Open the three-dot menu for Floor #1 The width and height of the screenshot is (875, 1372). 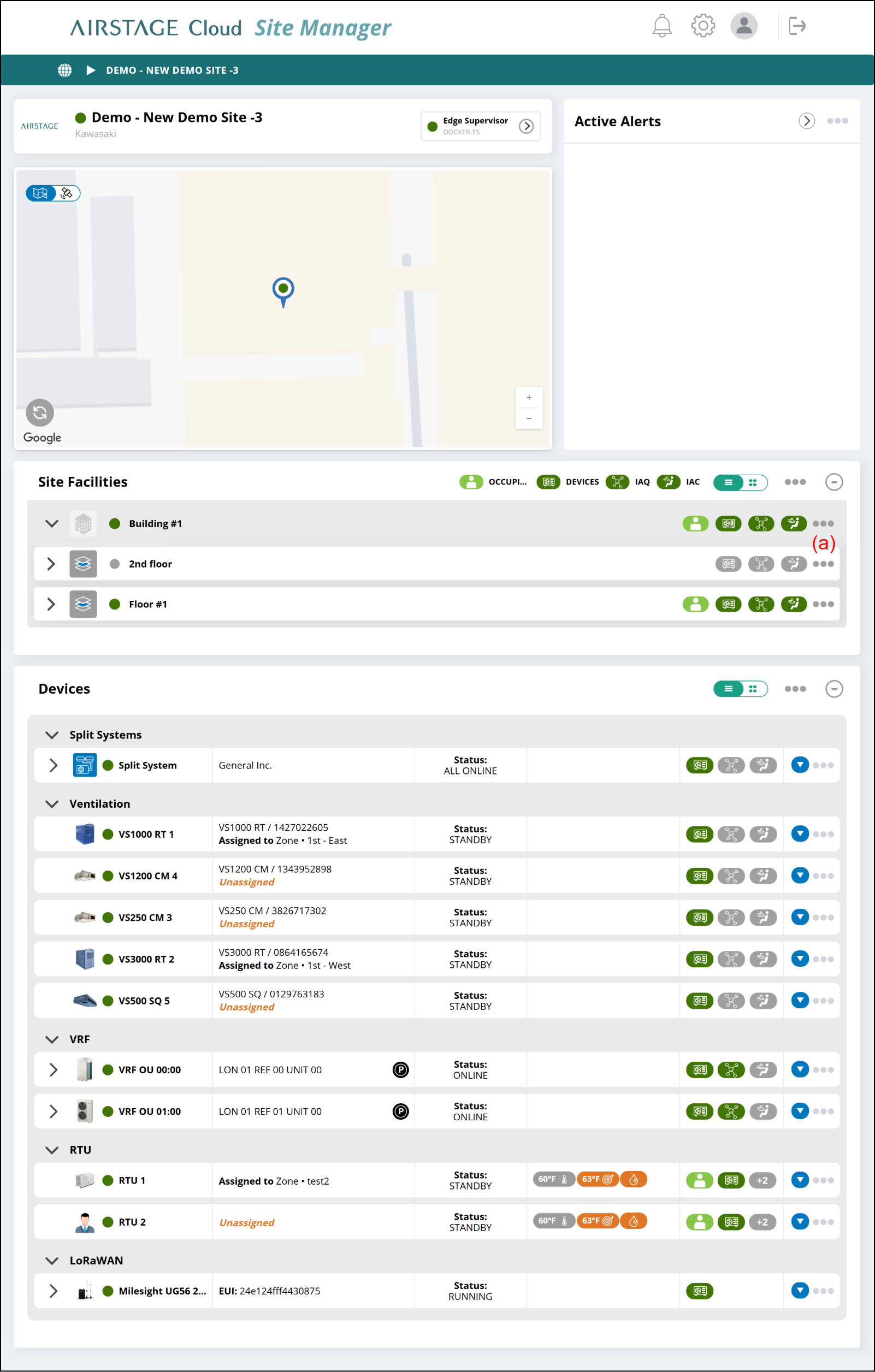tap(823, 604)
